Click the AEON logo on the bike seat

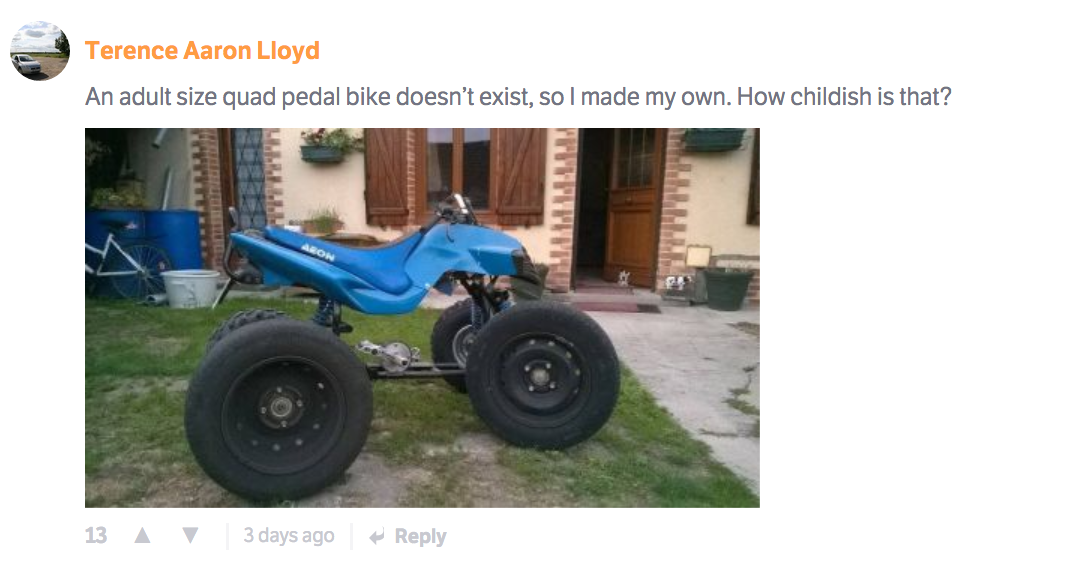click(317, 252)
